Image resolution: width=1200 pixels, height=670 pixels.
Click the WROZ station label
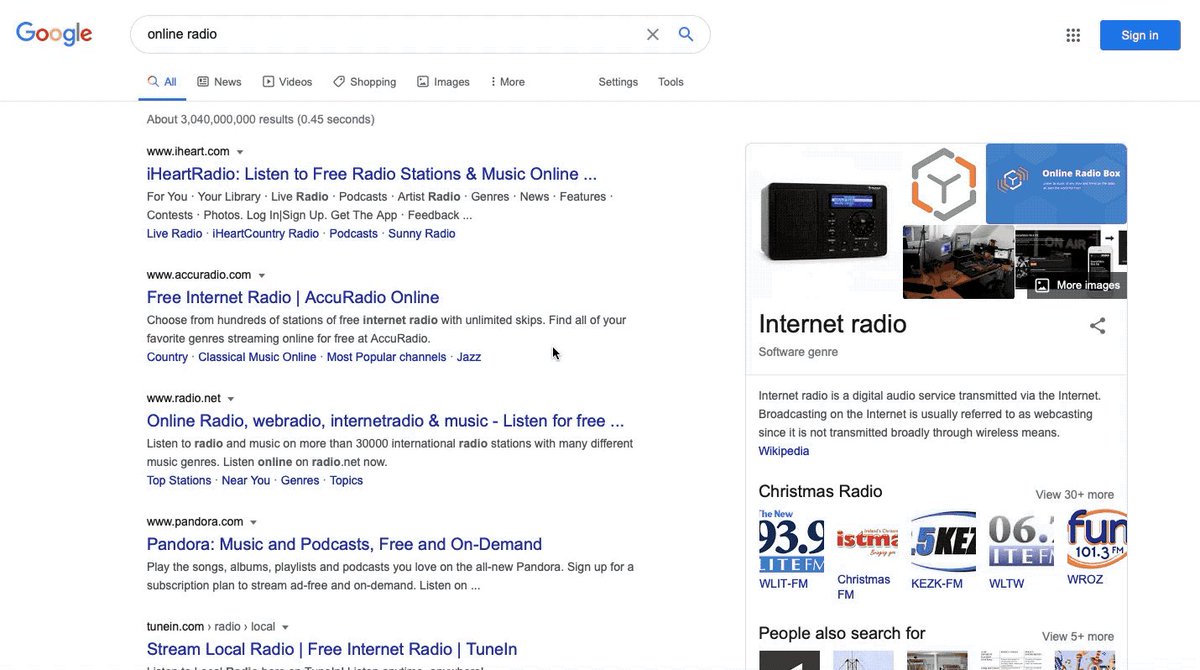[1085, 580]
